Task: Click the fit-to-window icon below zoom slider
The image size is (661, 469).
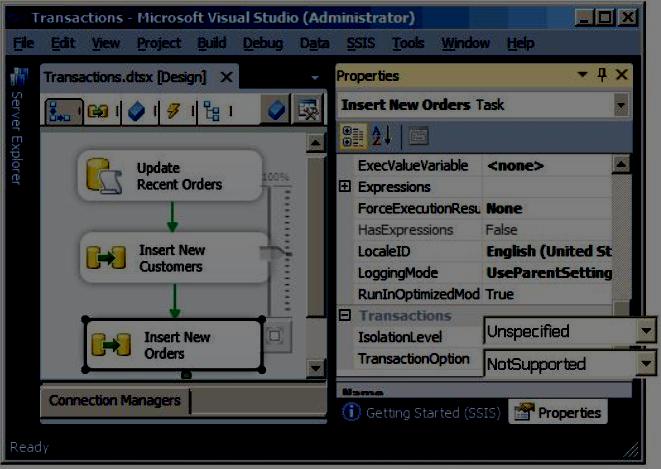Action: (275, 336)
